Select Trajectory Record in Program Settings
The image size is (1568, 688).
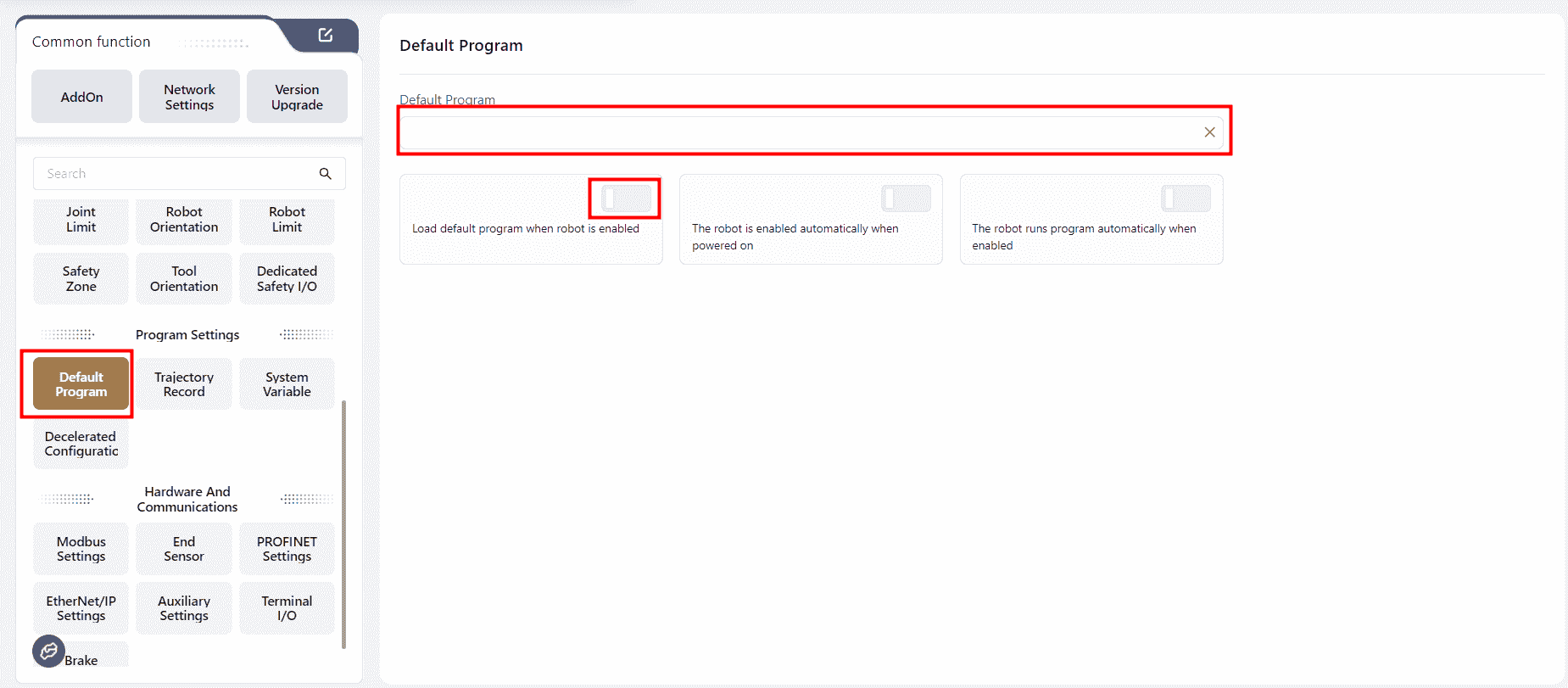(184, 384)
